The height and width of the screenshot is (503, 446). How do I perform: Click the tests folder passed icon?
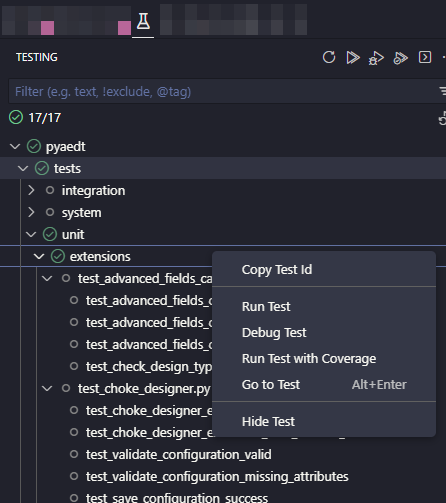point(42,168)
